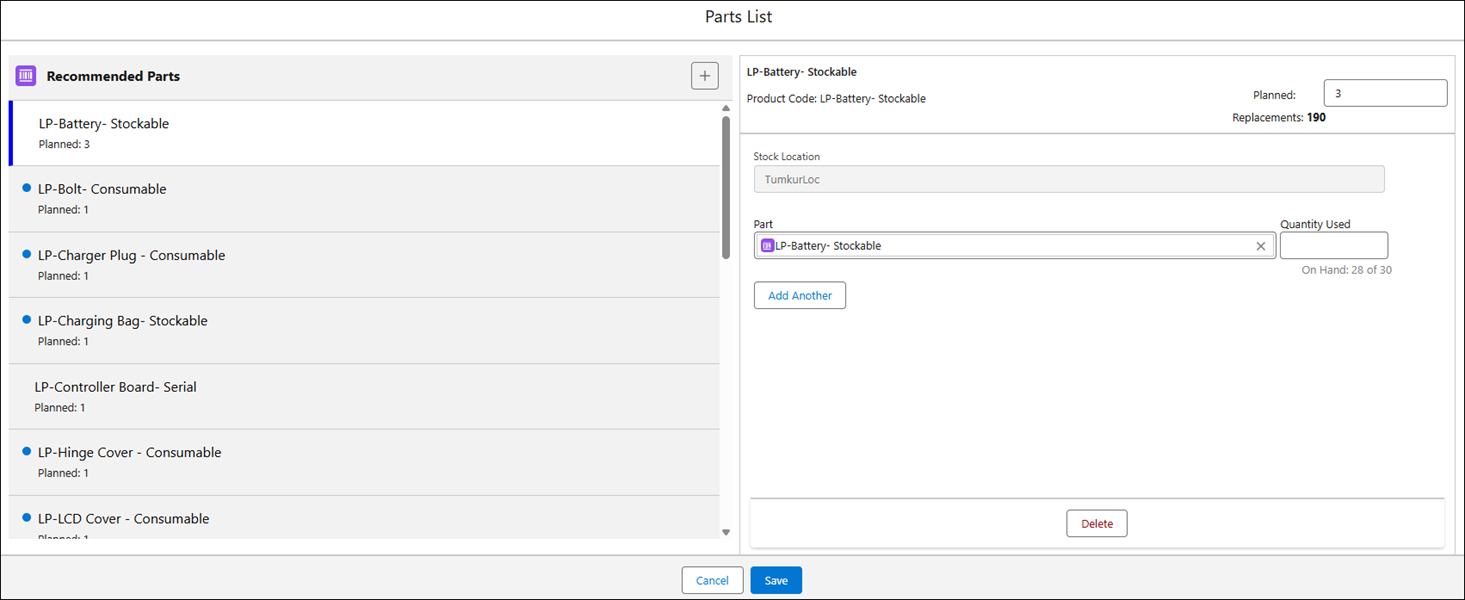
Task: Click the purple Recommended Parts header icon
Action: 26,76
